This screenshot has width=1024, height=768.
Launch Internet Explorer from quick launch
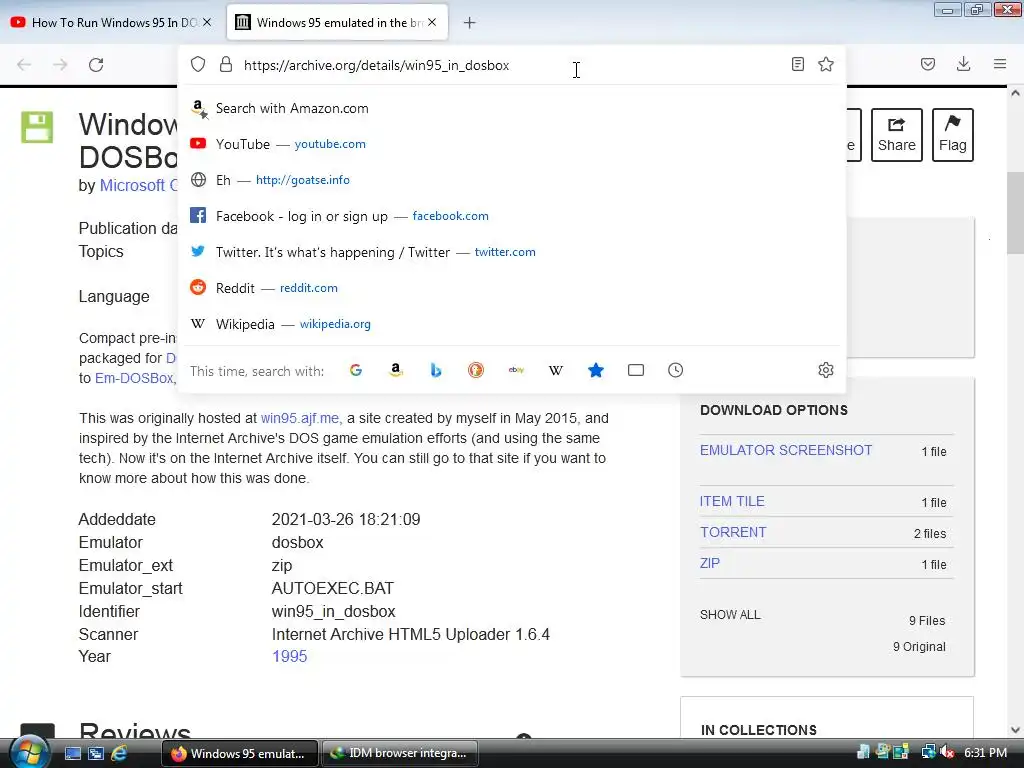[119, 753]
